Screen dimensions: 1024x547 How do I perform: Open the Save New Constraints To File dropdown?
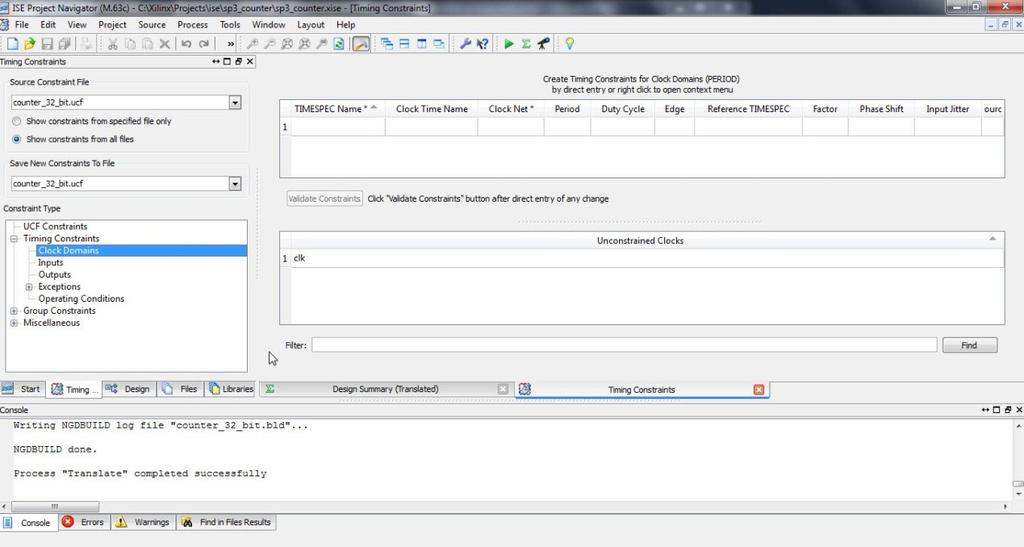[x=235, y=184]
